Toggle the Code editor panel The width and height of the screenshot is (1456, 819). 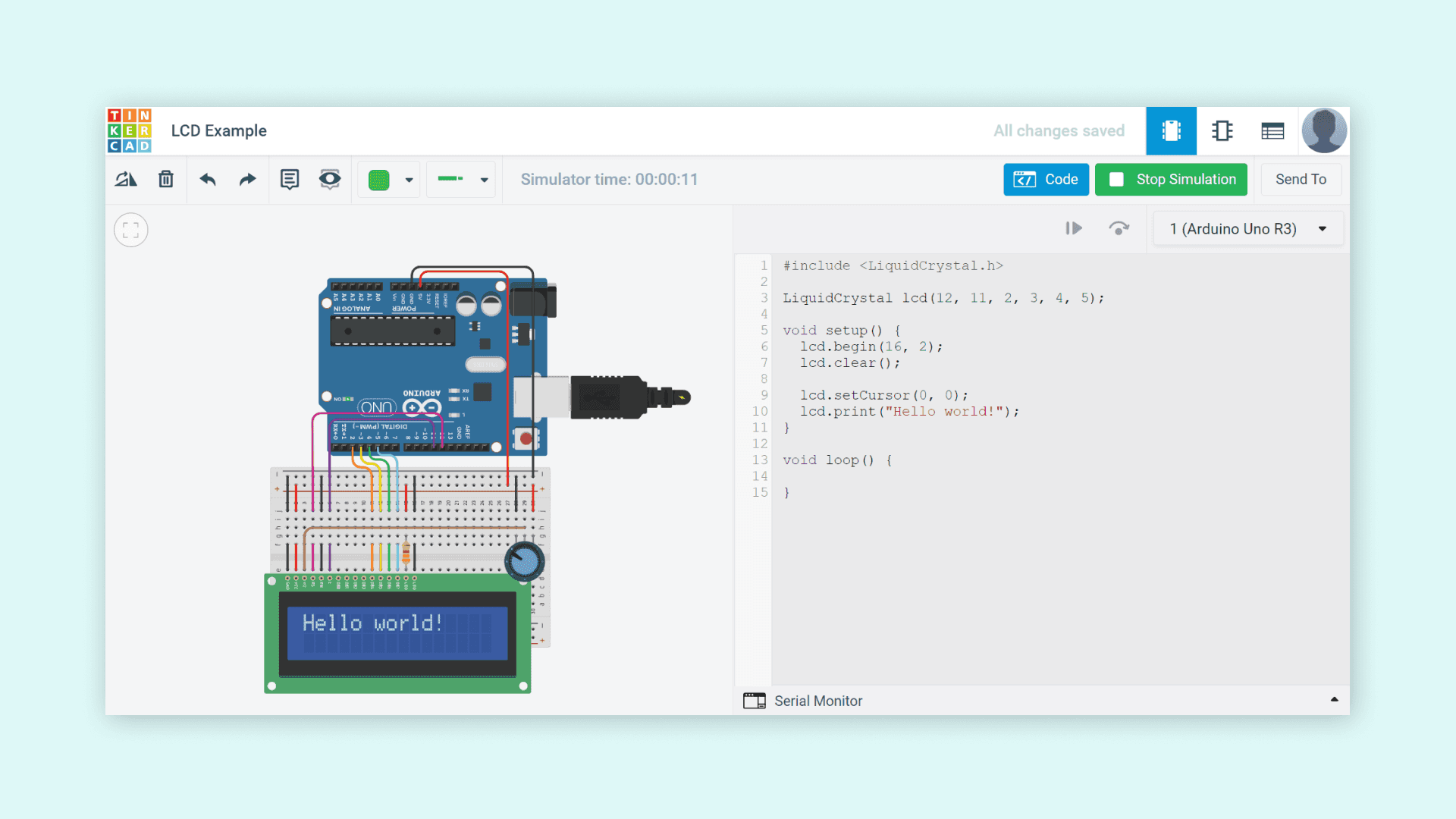(1046, 180)
